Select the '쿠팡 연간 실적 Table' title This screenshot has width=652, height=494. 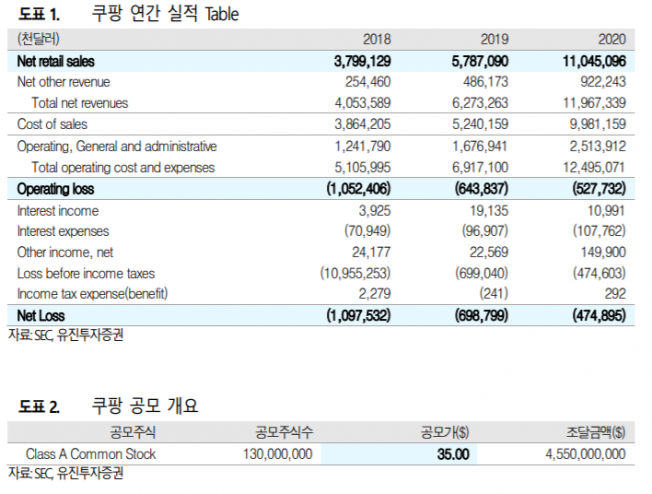pos(165,14)
